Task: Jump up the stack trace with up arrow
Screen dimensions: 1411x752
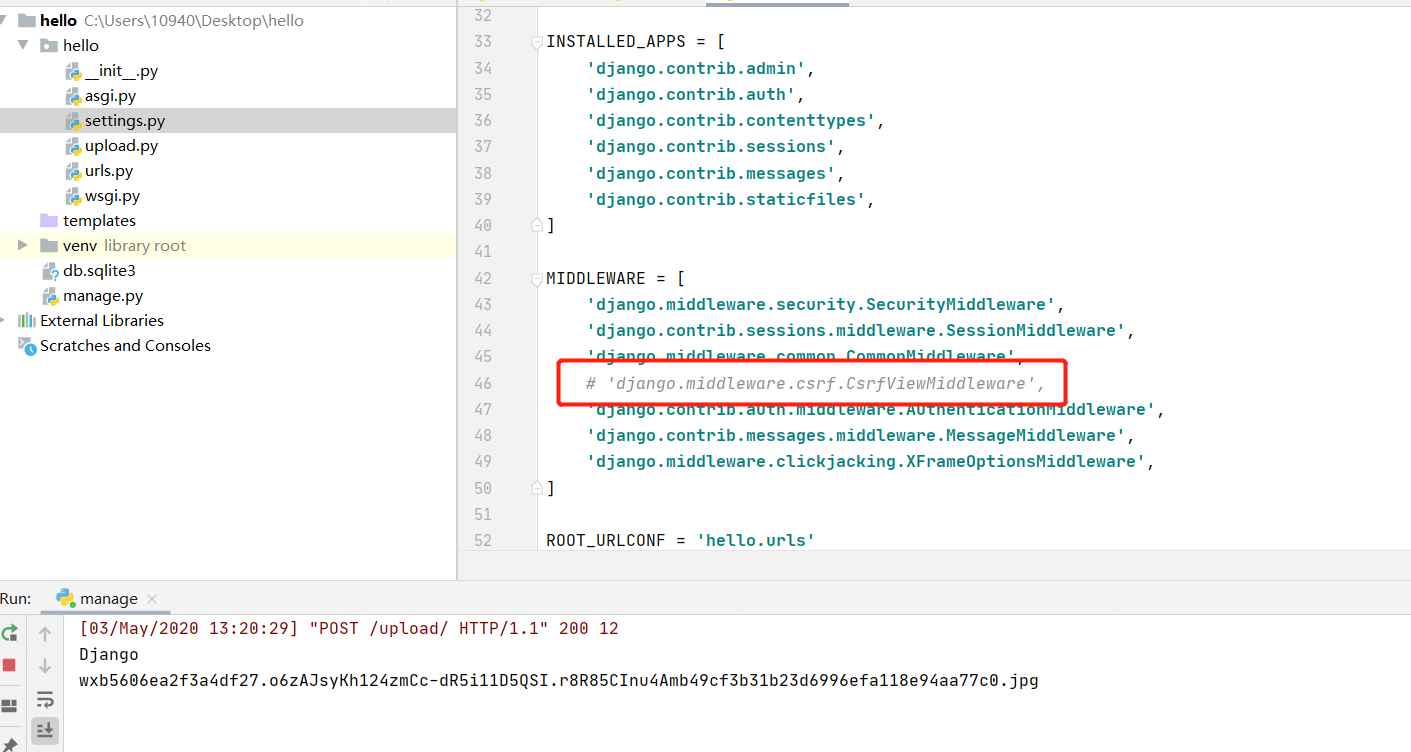Action: [x=45, y=634]
